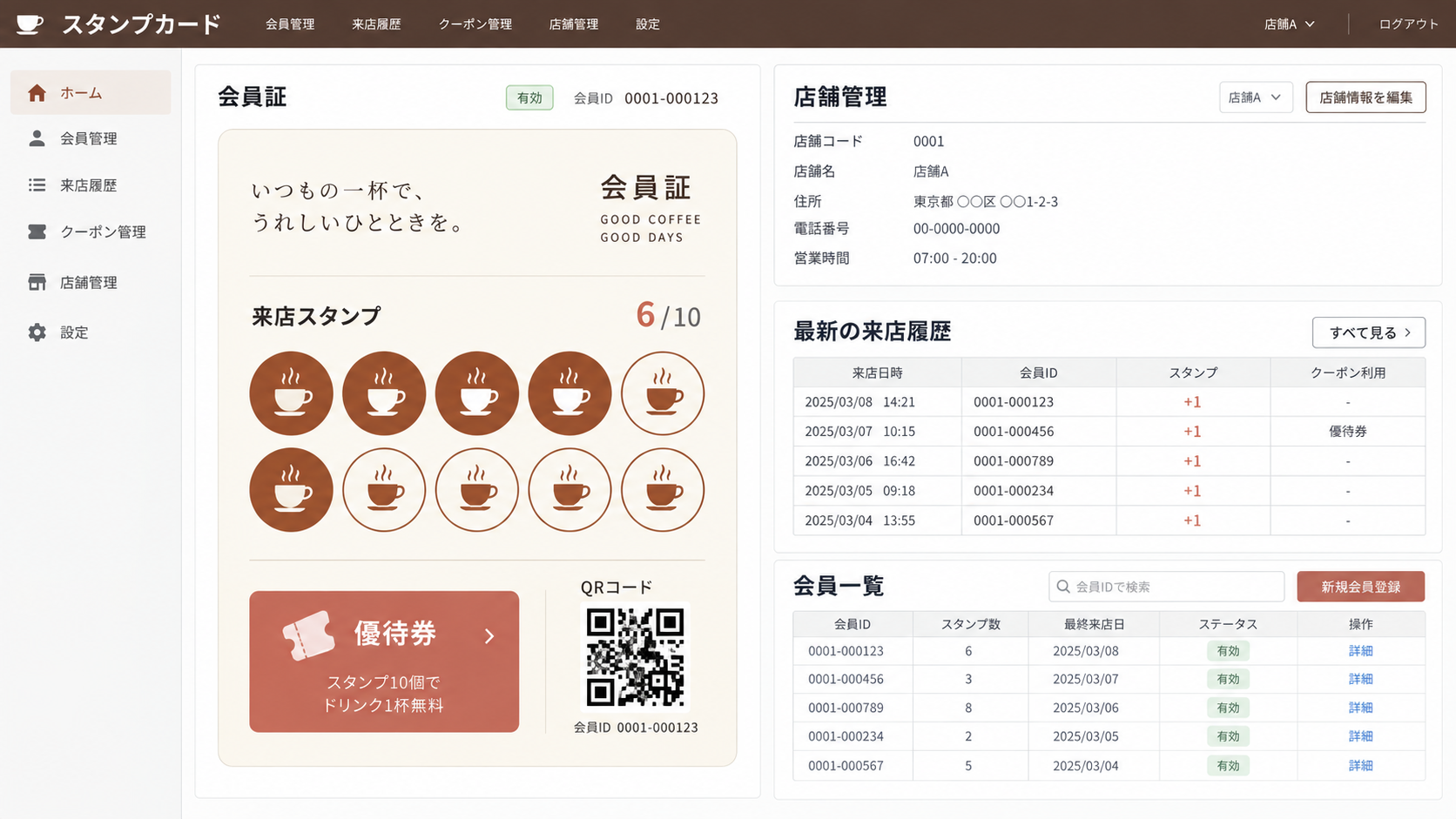Click the 2025/03/08 14:21 visit row
The image size is (1456, 819).
pyautogui.click(x=1109, y=402)
